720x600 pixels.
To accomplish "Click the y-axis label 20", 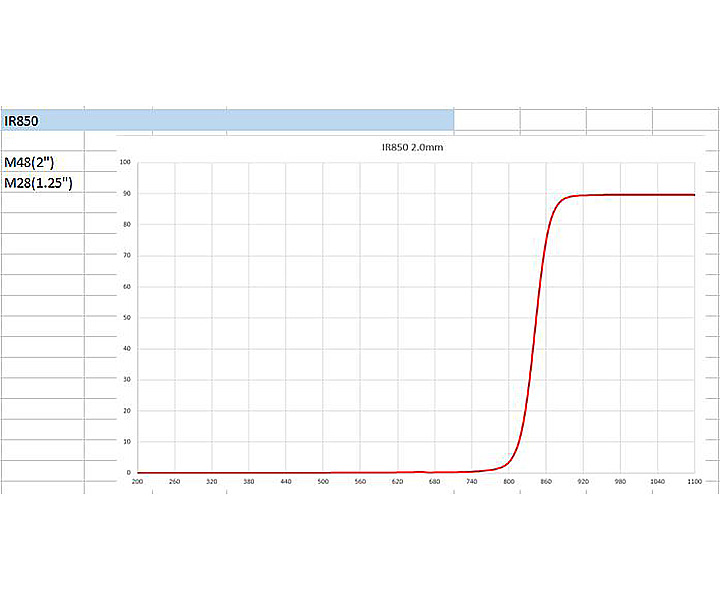I will 126,411.
